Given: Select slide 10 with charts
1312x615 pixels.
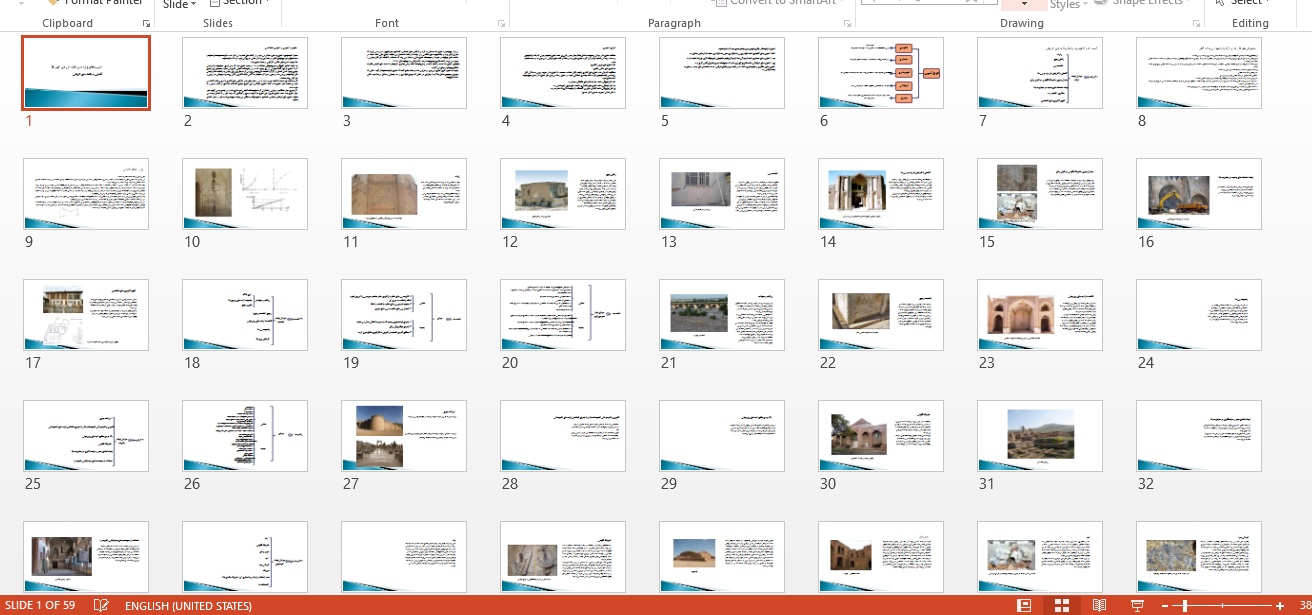Looking at the screenshot, I should point(245,194).
